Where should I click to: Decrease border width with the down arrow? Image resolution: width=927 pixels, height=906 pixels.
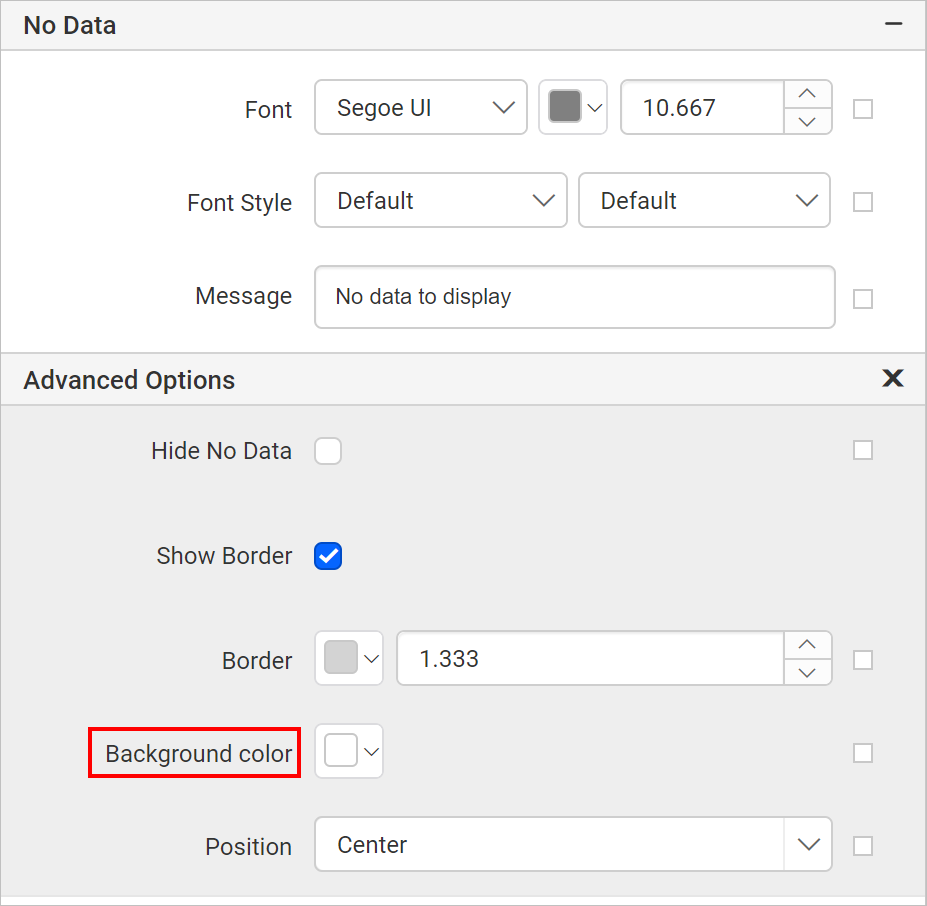pyautogui.click(x=808, y=672)
